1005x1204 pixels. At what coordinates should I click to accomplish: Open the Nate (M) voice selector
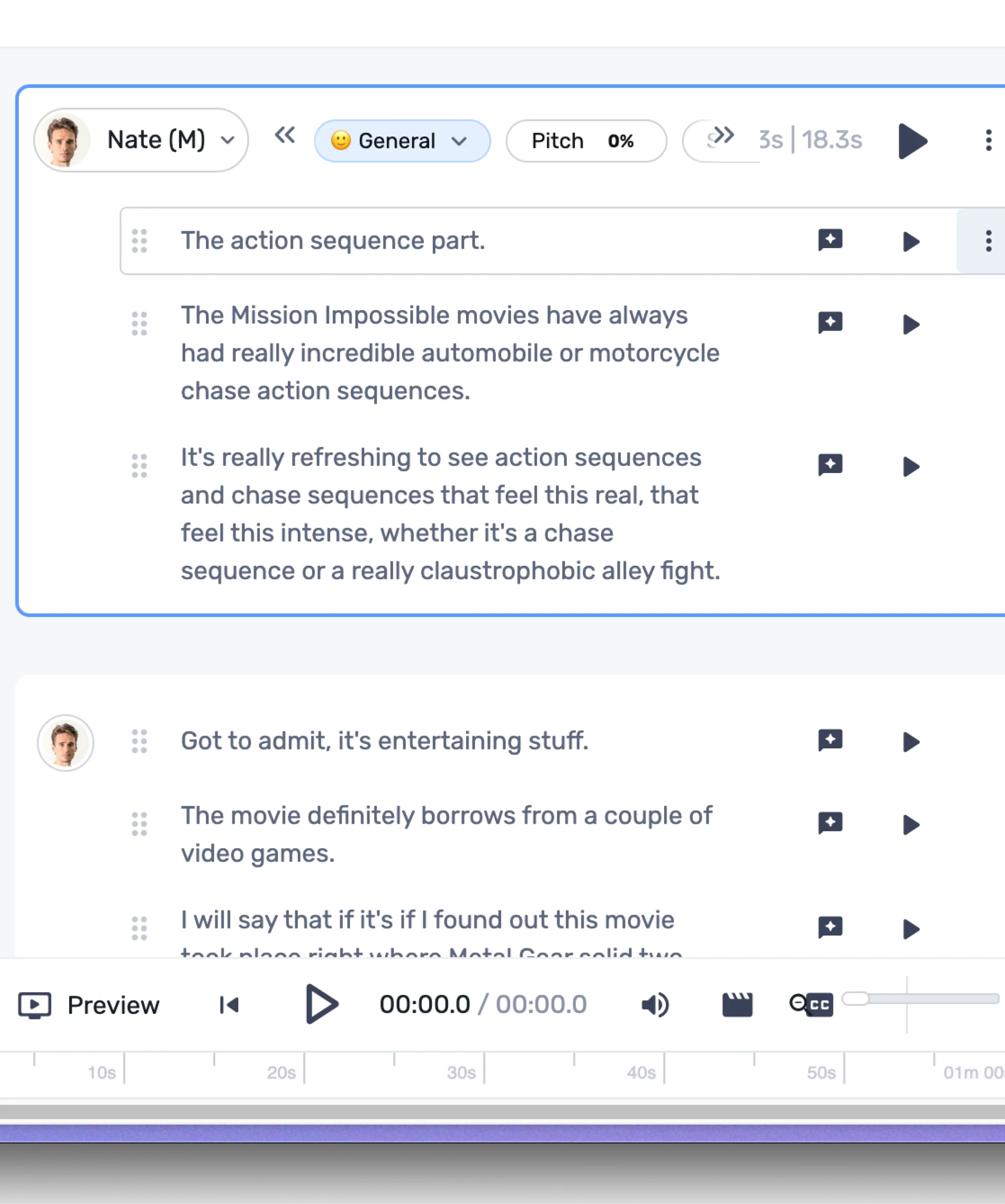point(140,140)
